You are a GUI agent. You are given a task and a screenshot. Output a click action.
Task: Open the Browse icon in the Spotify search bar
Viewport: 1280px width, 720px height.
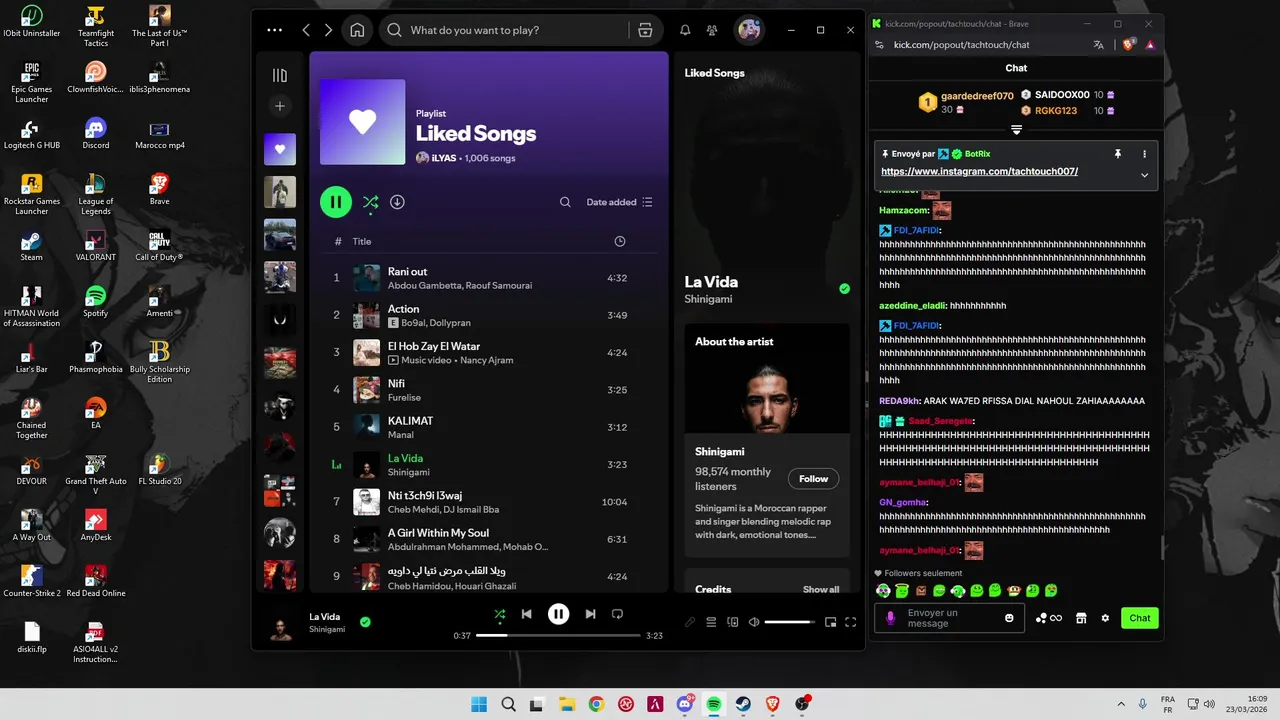[645, 30]
